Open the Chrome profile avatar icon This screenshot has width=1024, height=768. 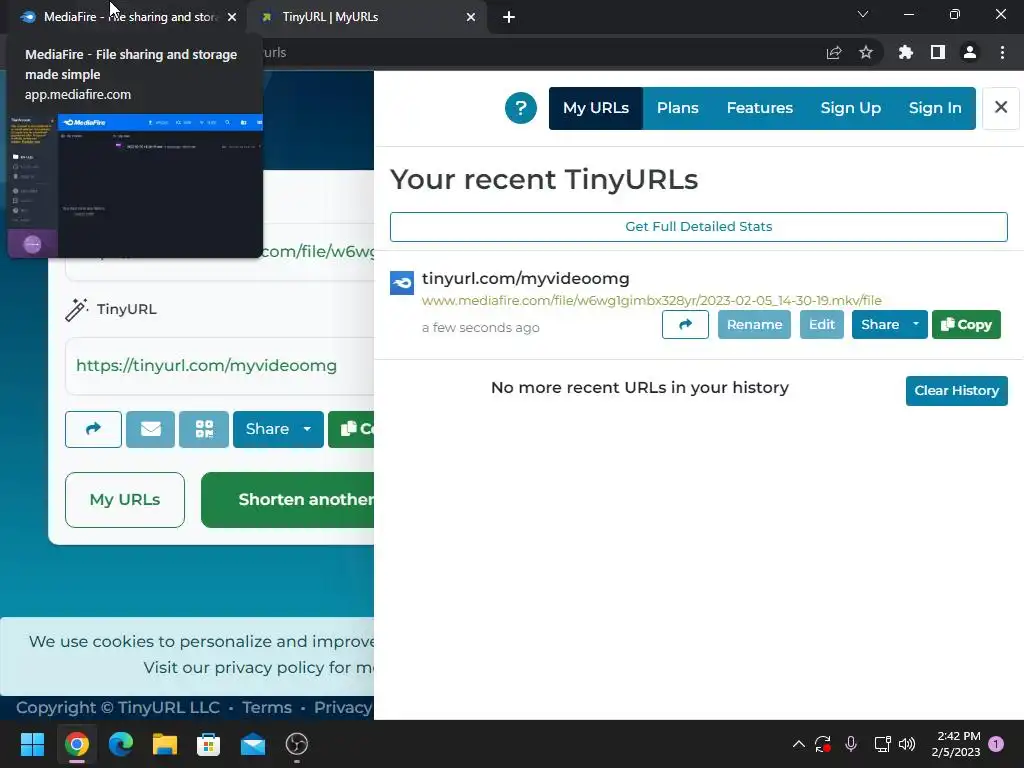pyautogui.click(x=970, y=53)
